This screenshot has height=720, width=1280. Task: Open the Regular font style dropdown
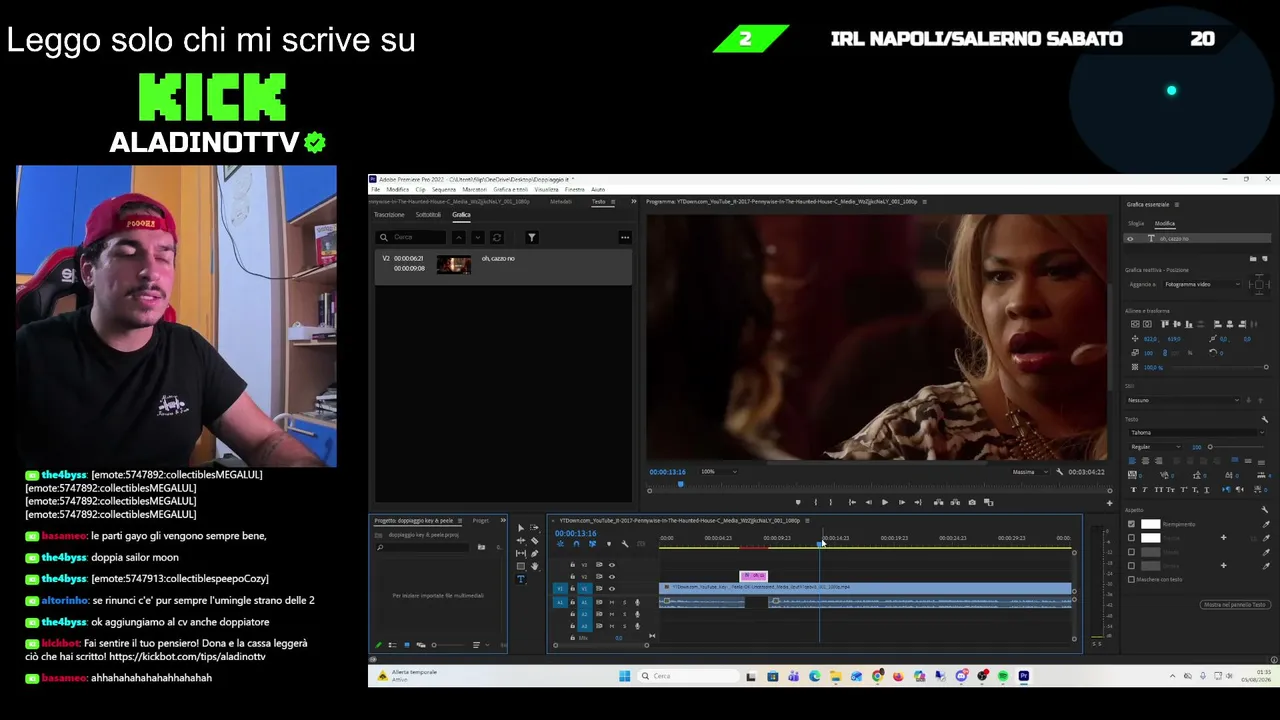(1155, 447)
